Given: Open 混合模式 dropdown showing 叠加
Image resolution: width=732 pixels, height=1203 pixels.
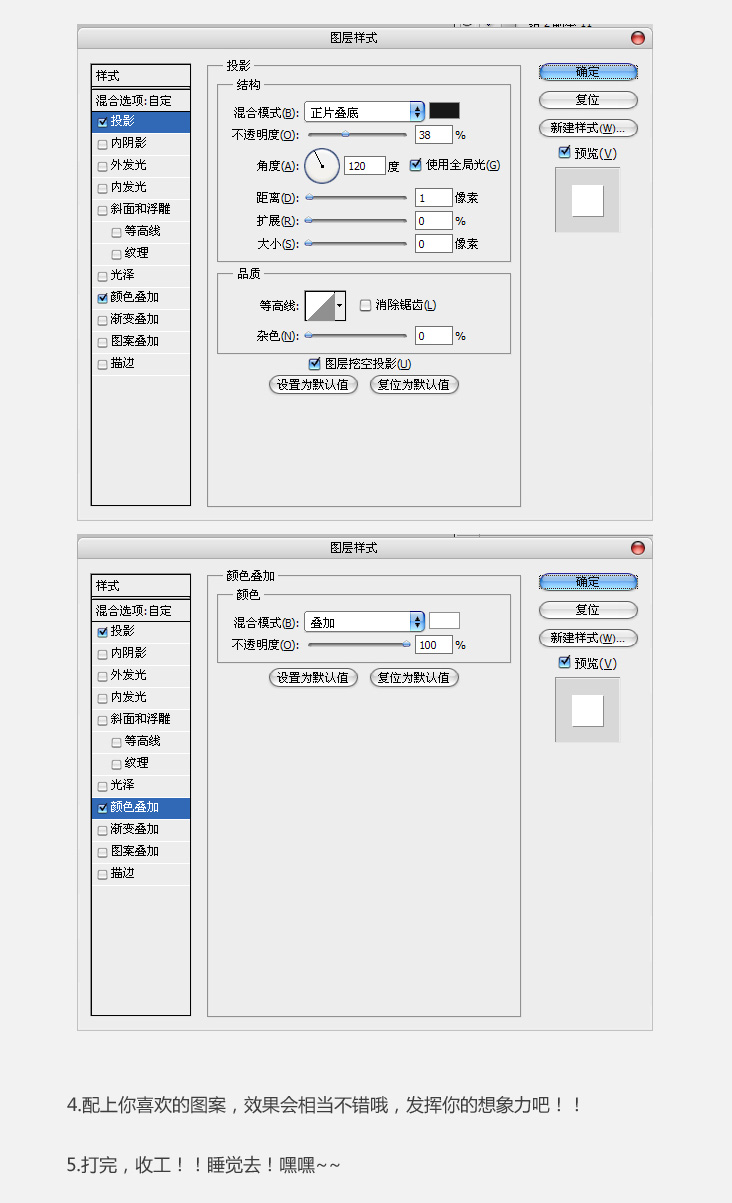Looking at the screenshot, I should click(364, 622).
